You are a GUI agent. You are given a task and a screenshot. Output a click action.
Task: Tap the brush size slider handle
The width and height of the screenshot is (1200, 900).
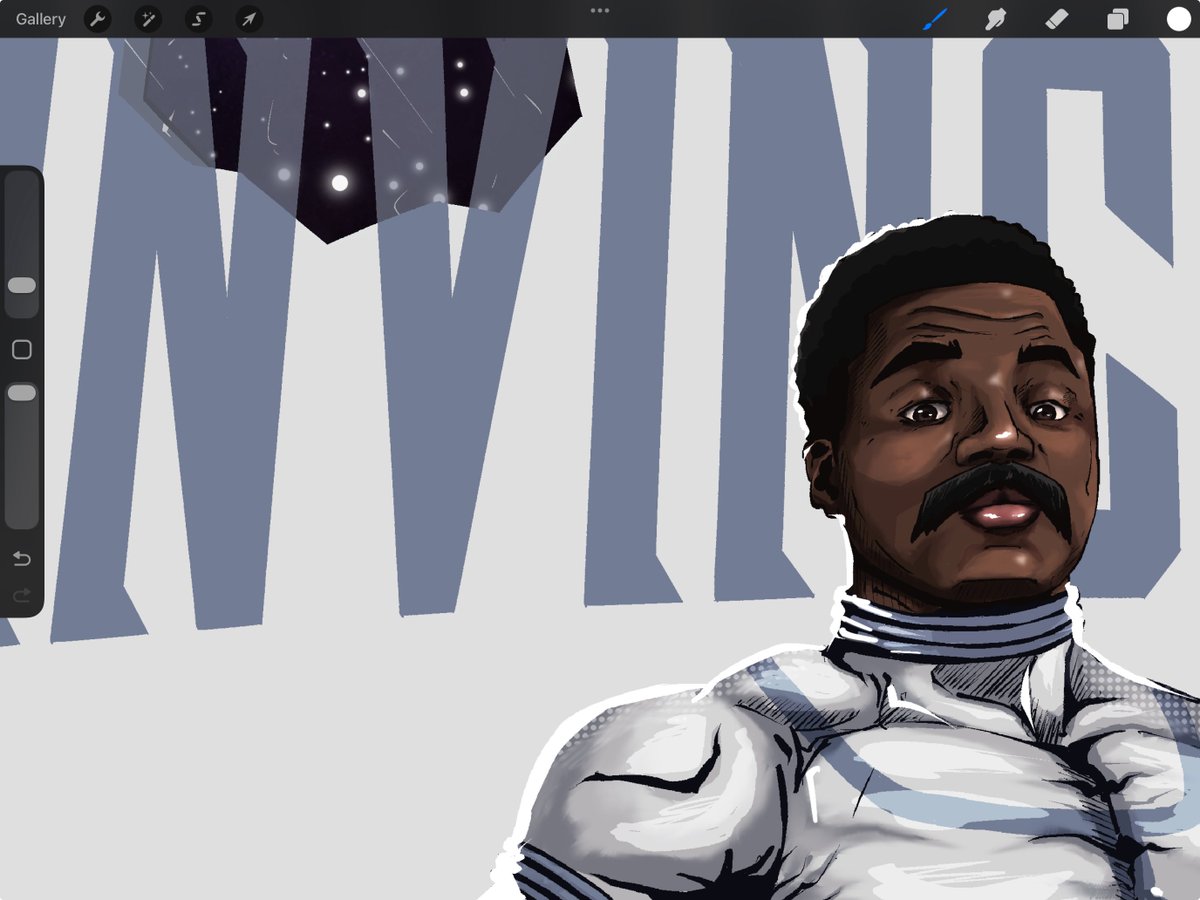coord(22,285)
